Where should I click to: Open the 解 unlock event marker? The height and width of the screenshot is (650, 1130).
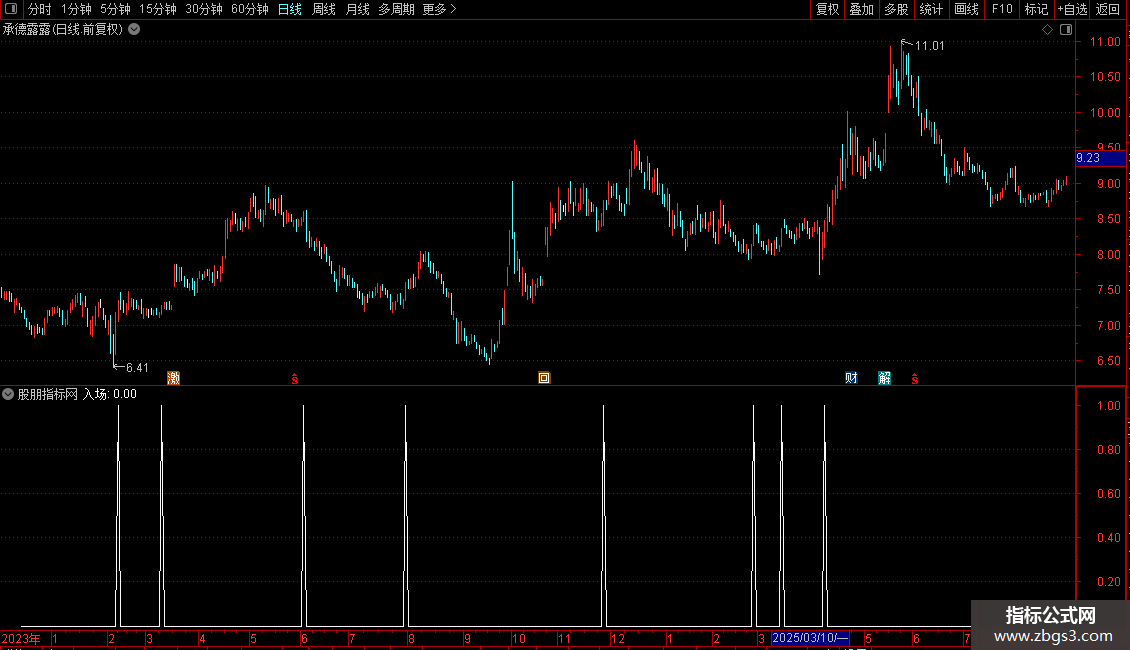click(885, 378)
